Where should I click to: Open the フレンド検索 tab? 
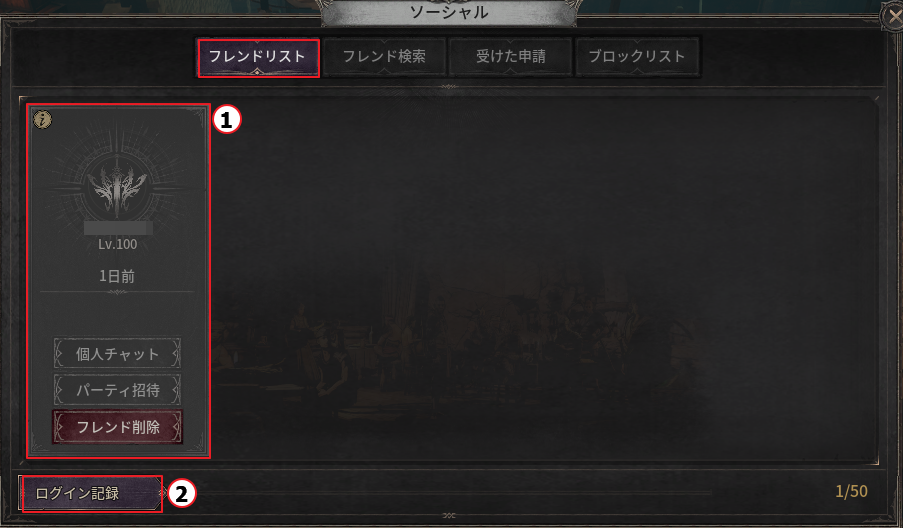pyautogui.click(x=384, y=57)
